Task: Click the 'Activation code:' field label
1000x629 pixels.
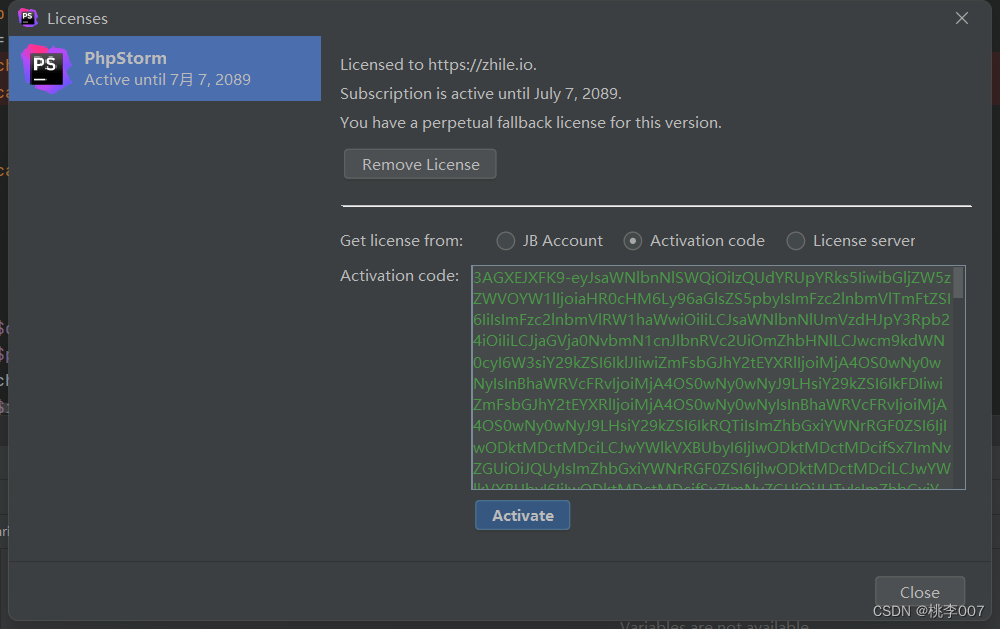Action: click(399, 275)
